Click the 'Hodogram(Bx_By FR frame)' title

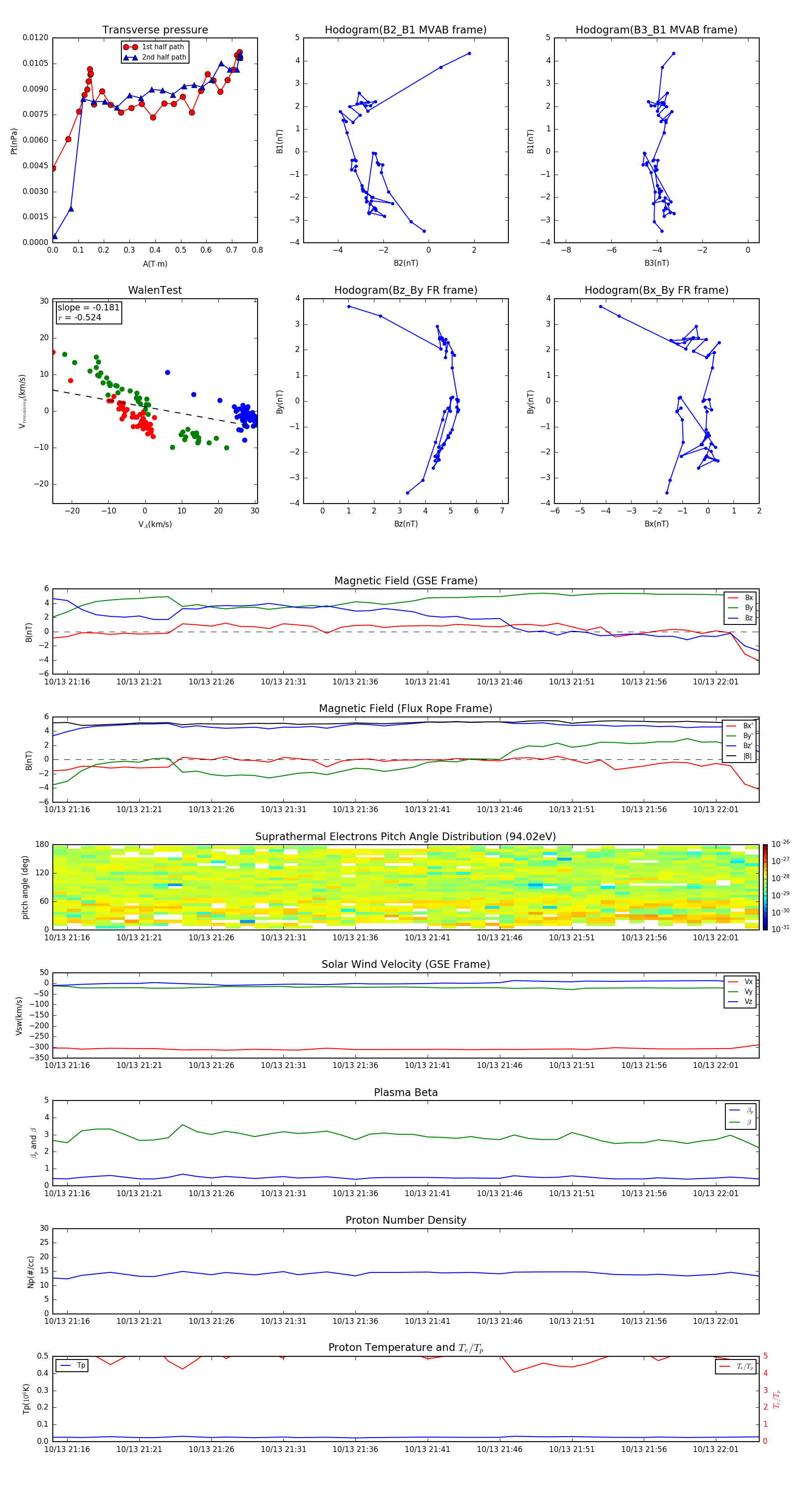(x=656, y=290)
